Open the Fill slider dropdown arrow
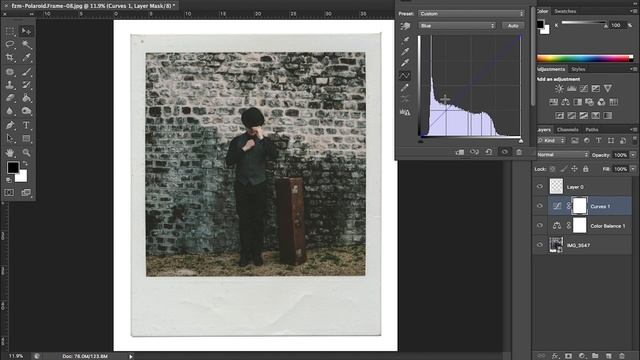The image size is (640, 360). (633, 169)
